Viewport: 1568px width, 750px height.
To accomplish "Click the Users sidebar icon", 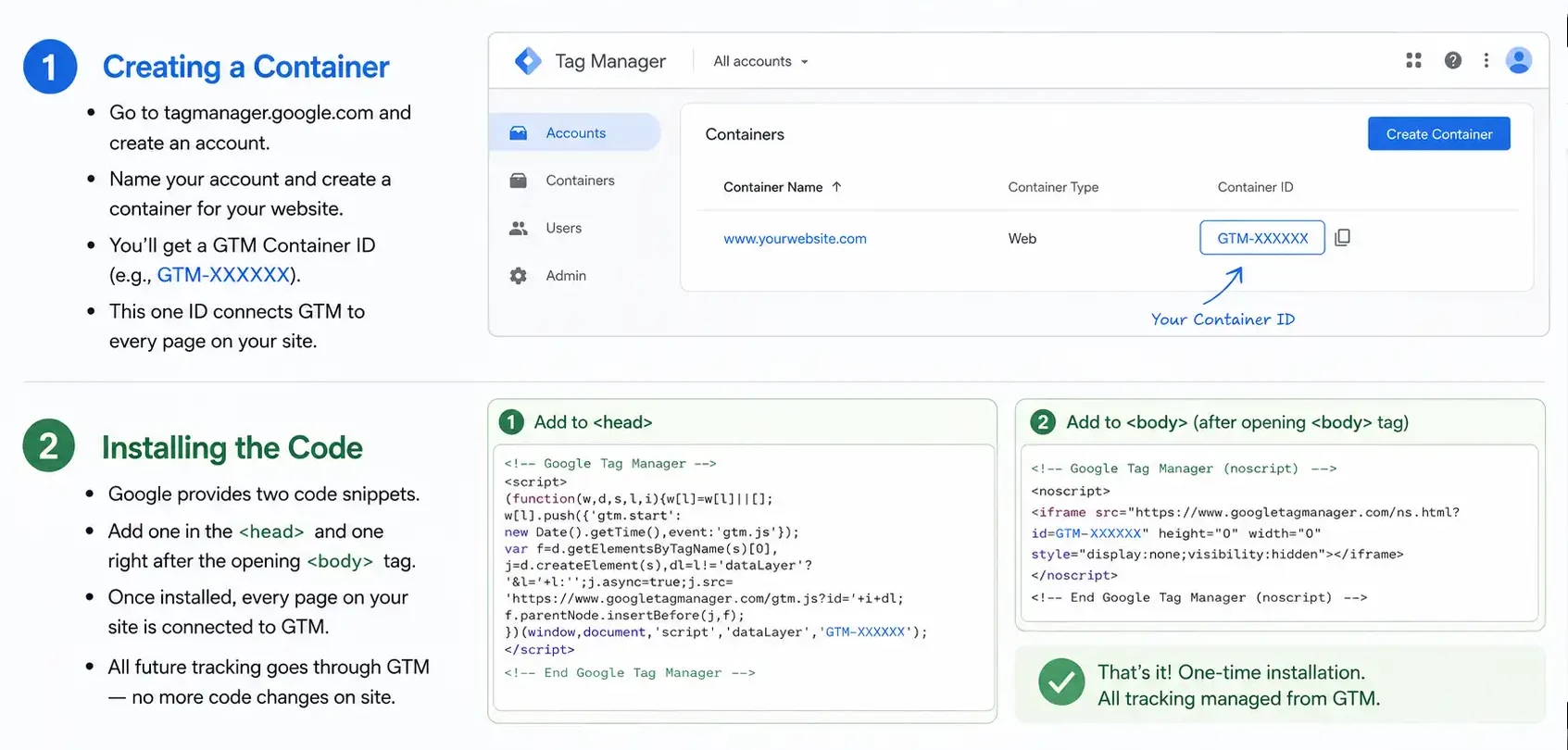I will coord(519,228).
